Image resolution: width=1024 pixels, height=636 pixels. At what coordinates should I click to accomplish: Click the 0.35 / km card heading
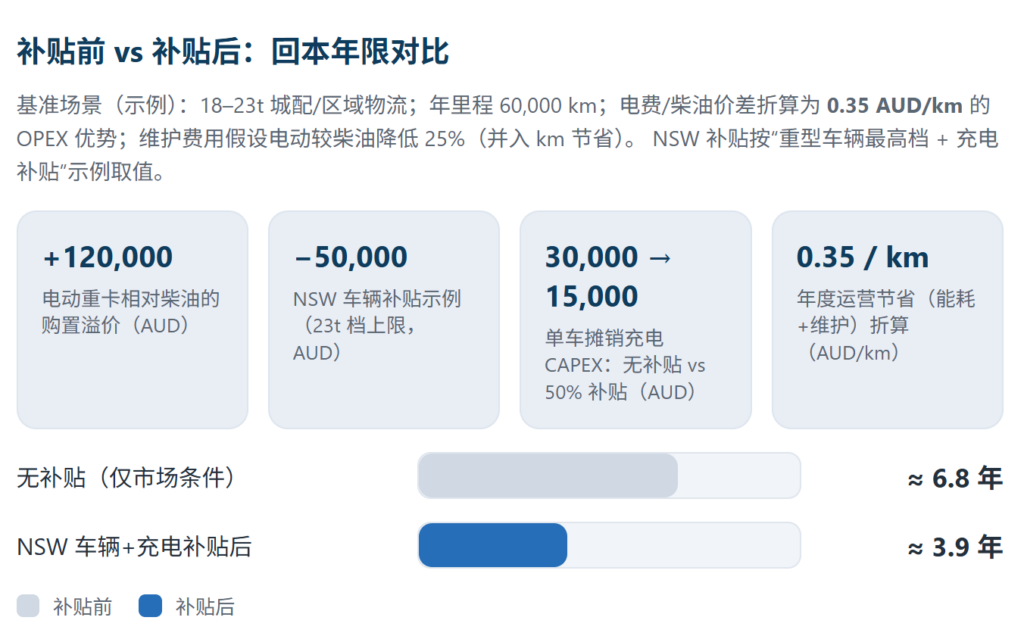point(862,257)
